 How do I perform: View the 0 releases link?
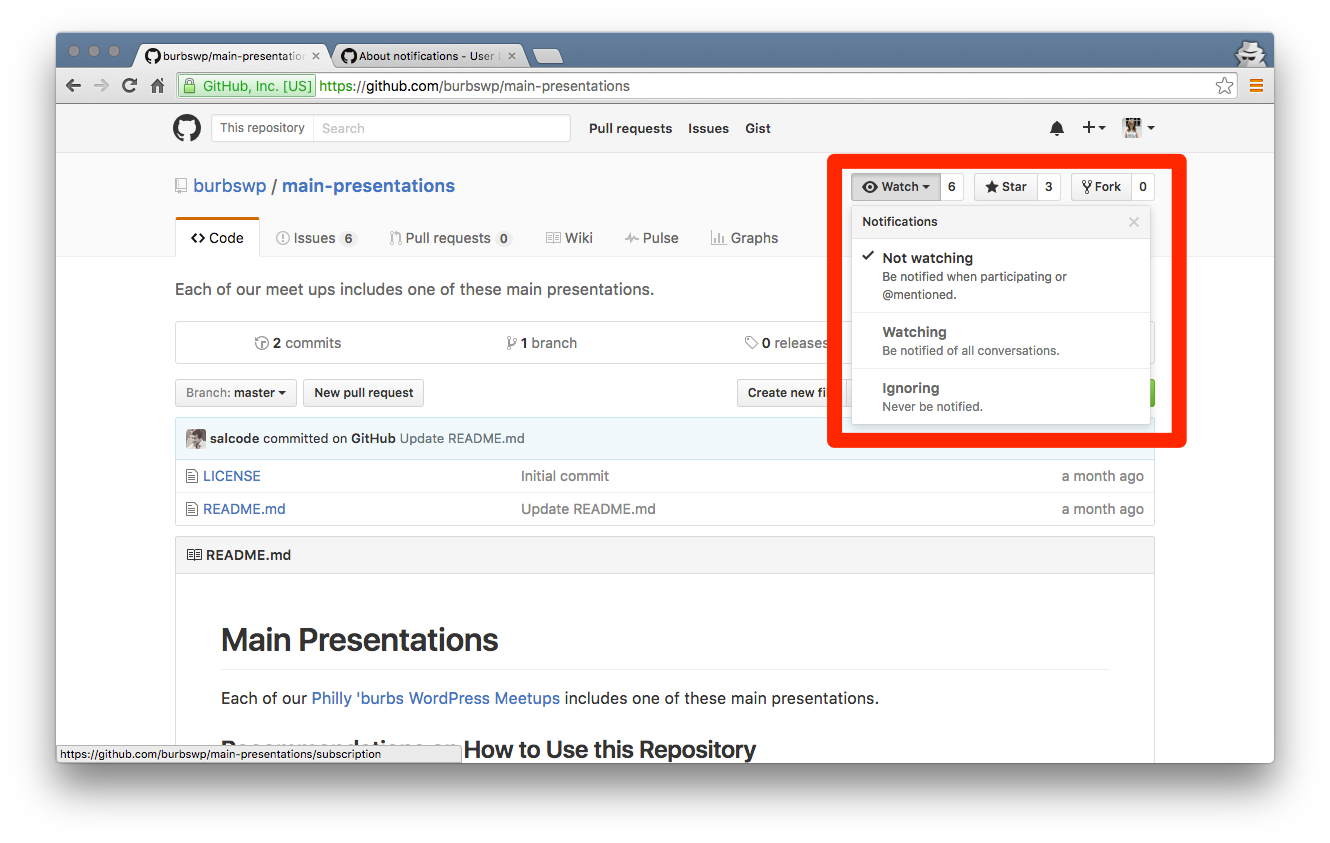click(x=787, y=343)
